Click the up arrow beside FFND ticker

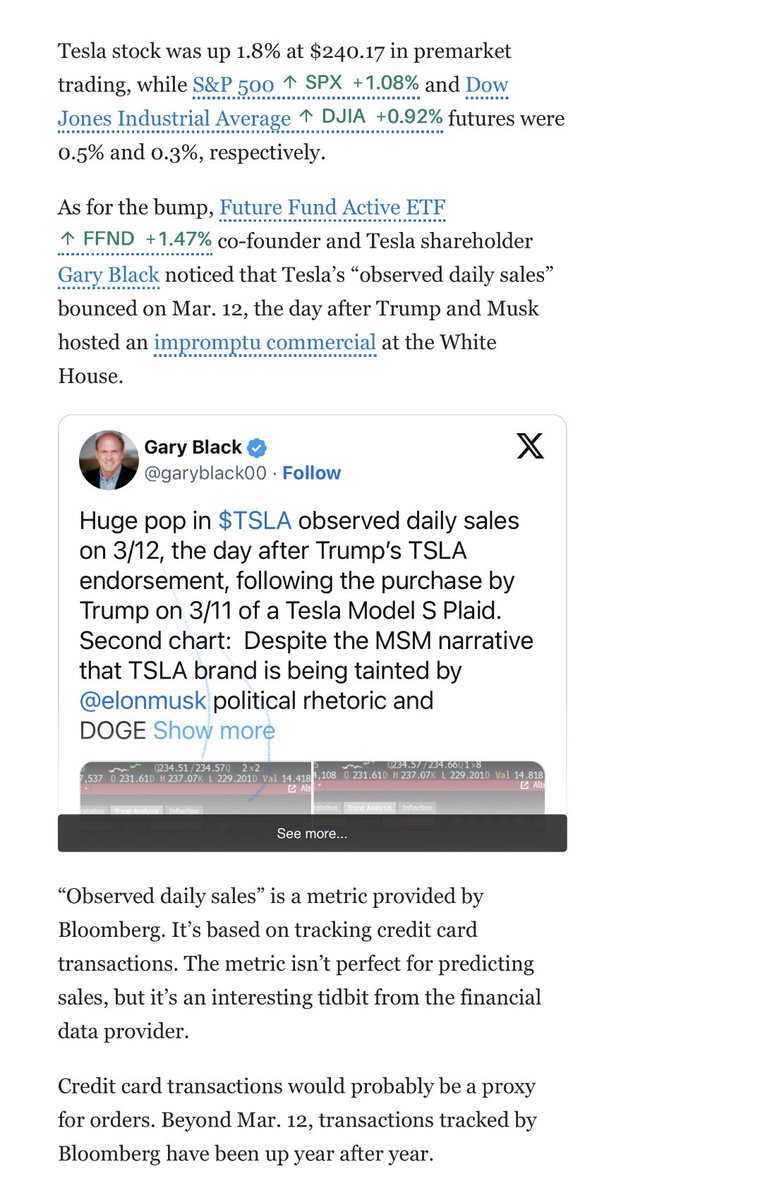tap(67, 240)
